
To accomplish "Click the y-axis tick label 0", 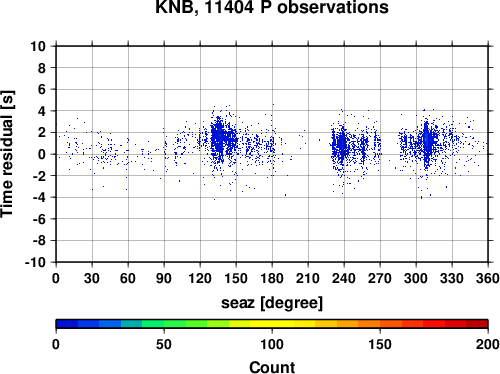I will [x=42, y=154].
